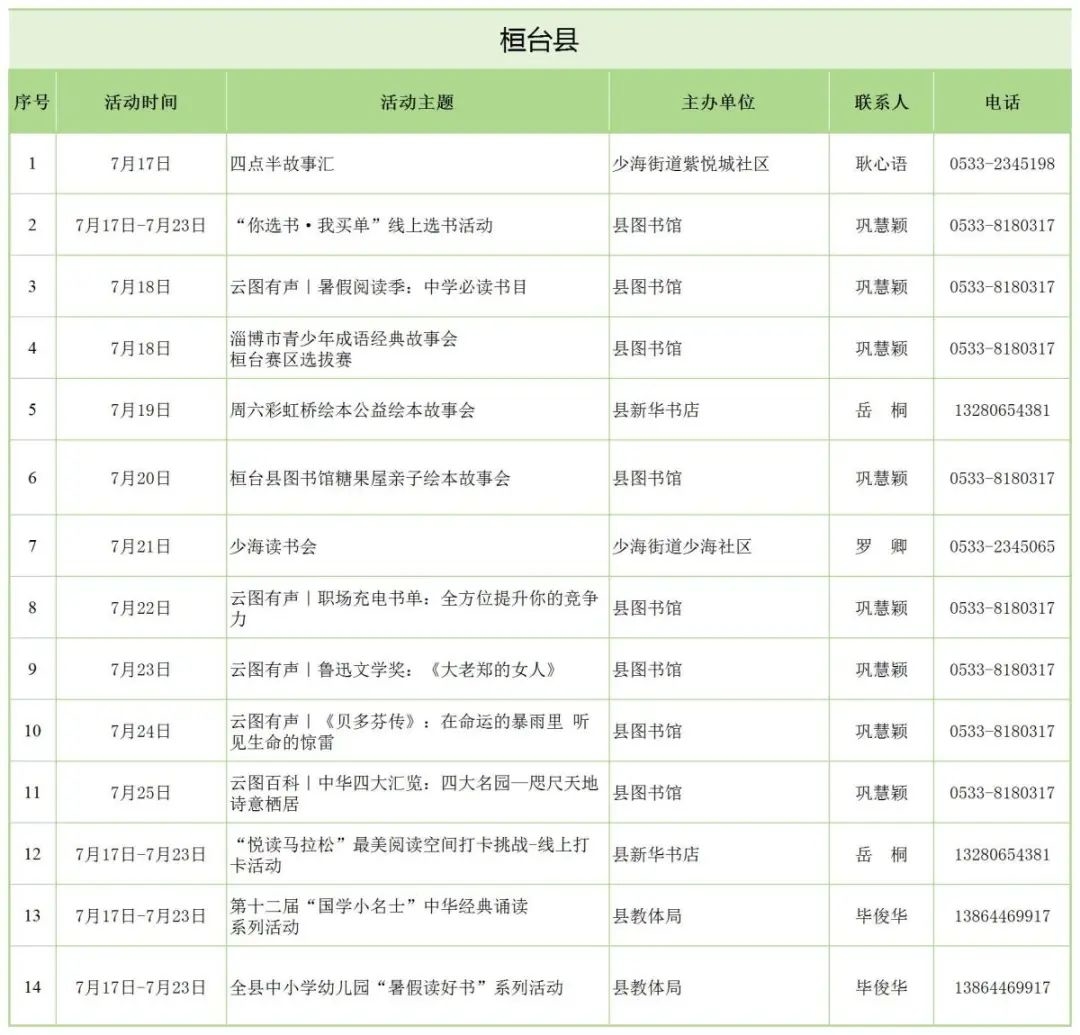Click '县教体局' in row 14
This screenshot has width=1080, height=1035.
[647, 987]
